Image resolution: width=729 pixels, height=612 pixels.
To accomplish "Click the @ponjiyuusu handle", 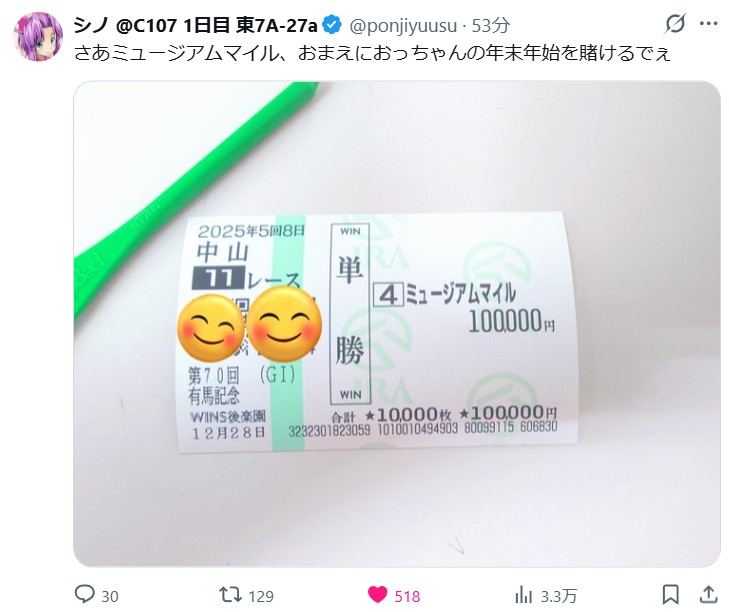I will [403, 26].
